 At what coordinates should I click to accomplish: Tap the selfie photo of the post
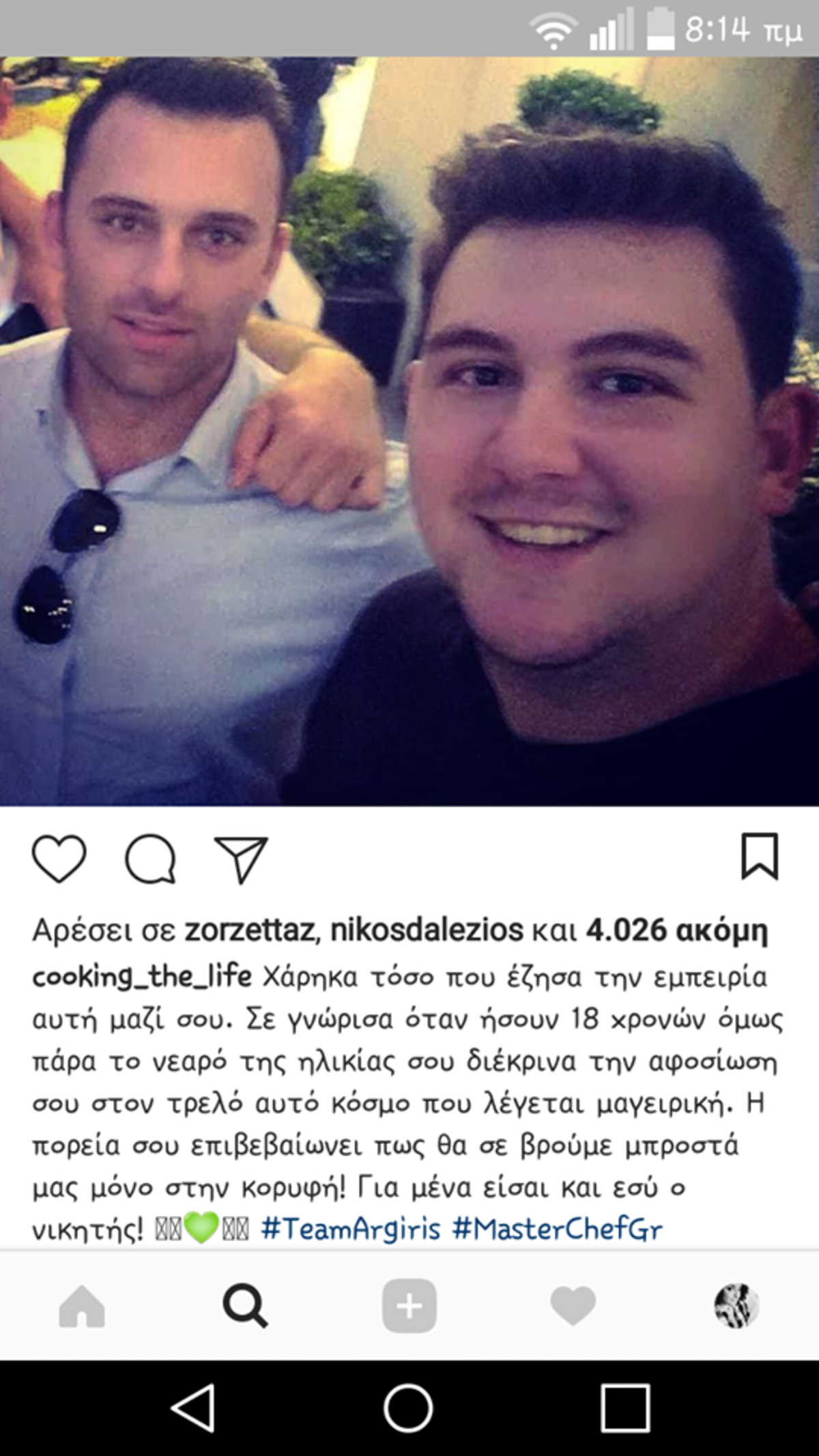coord(409,431)
